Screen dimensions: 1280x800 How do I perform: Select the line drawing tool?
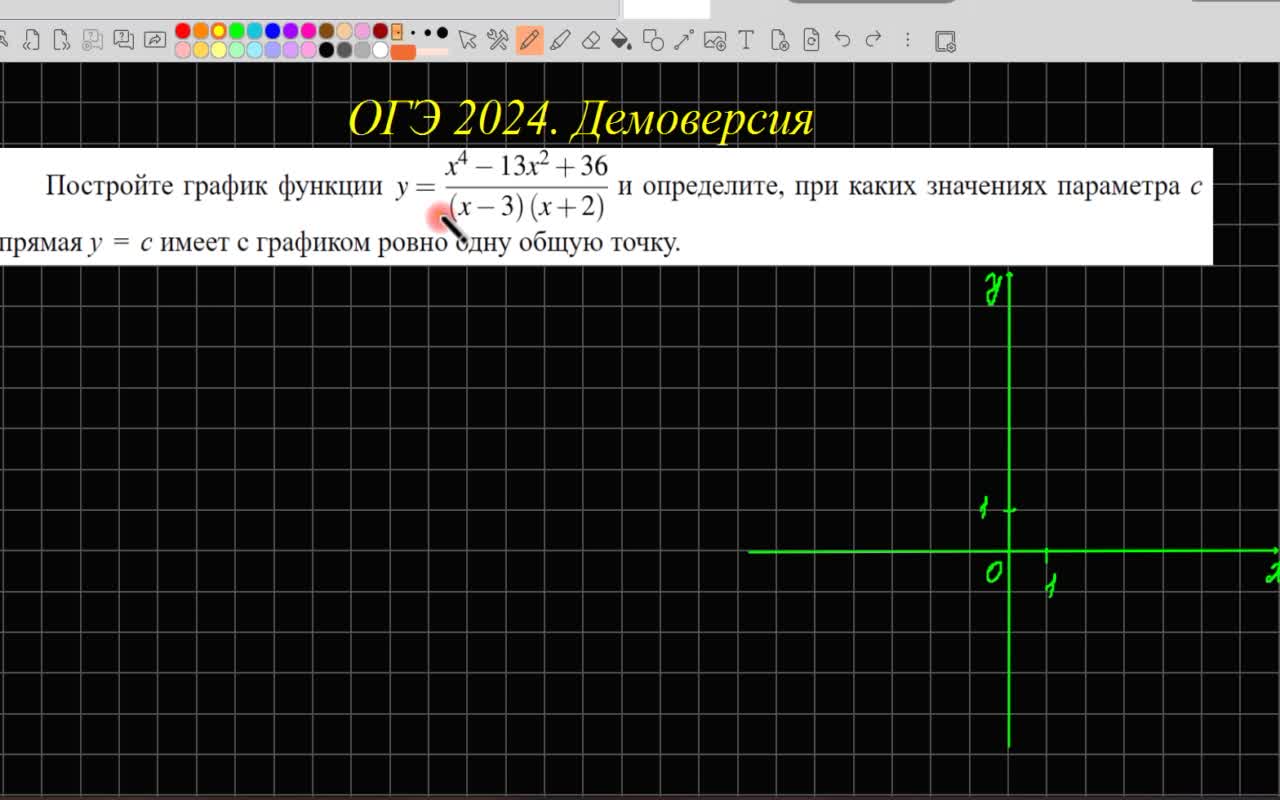coord(684,40)
